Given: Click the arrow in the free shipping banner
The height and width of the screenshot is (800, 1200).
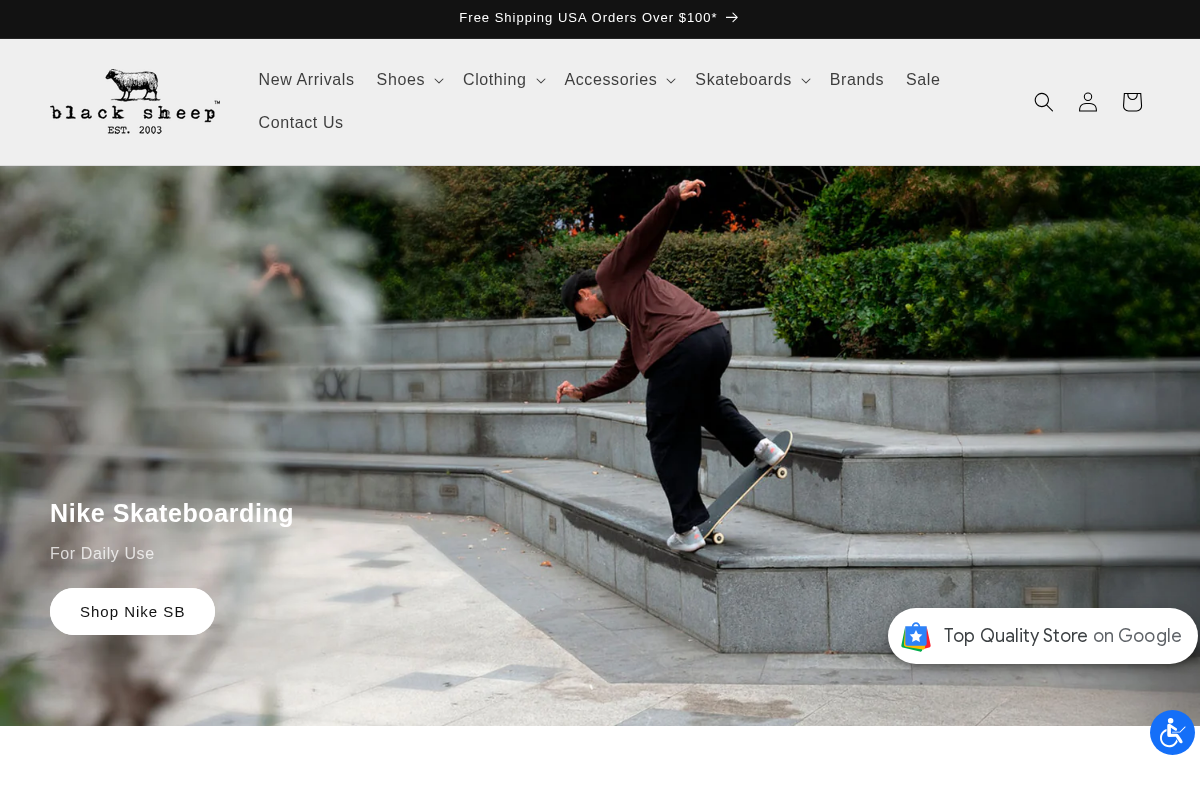Looking at the screenshot, I should tap(732, 17).
